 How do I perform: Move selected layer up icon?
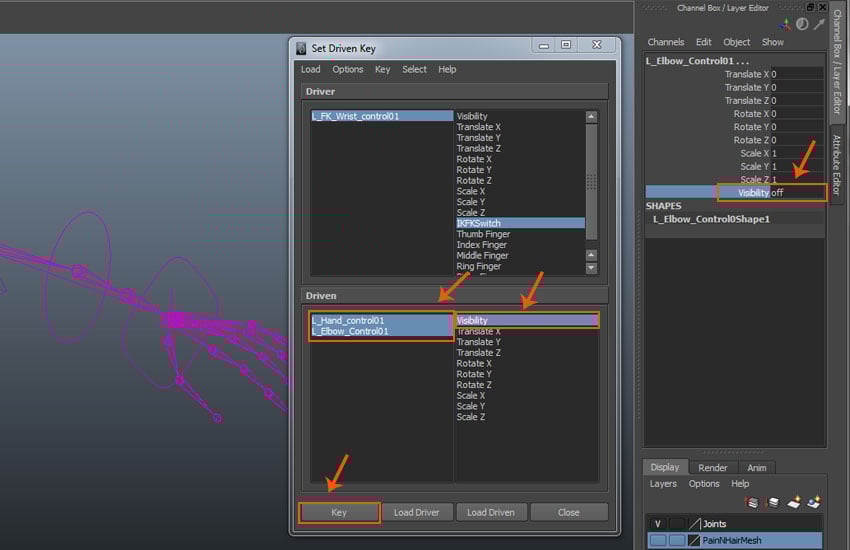[752, 502]
